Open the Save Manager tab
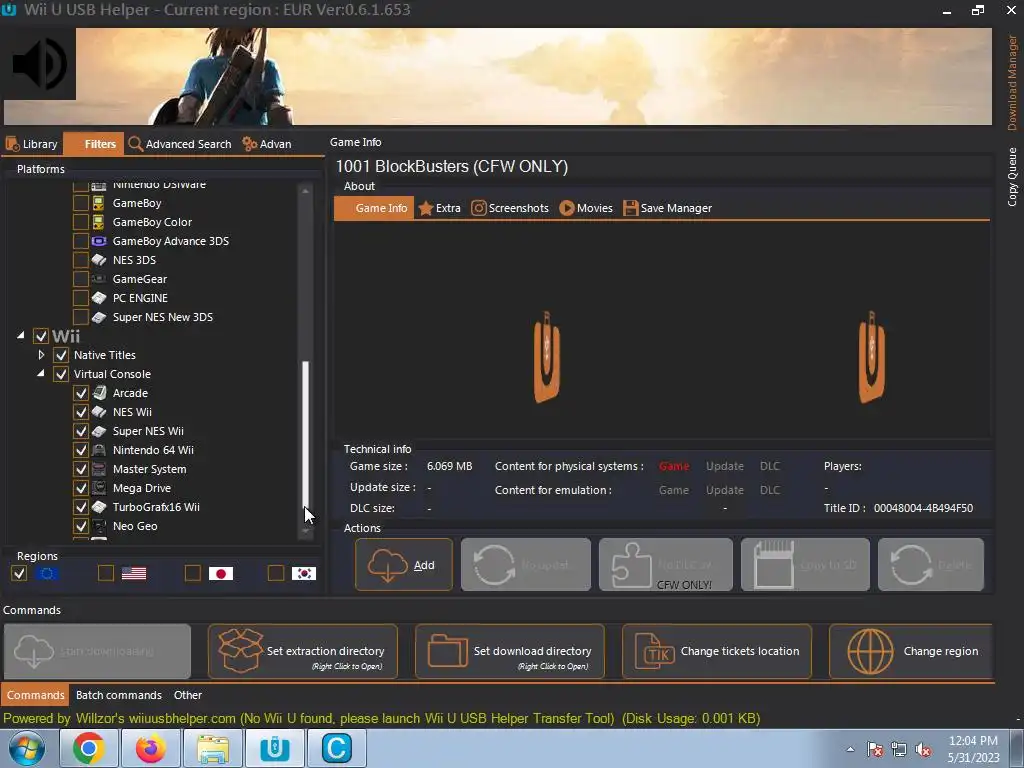Screen dimensions: 1024x768 (667, 208)
